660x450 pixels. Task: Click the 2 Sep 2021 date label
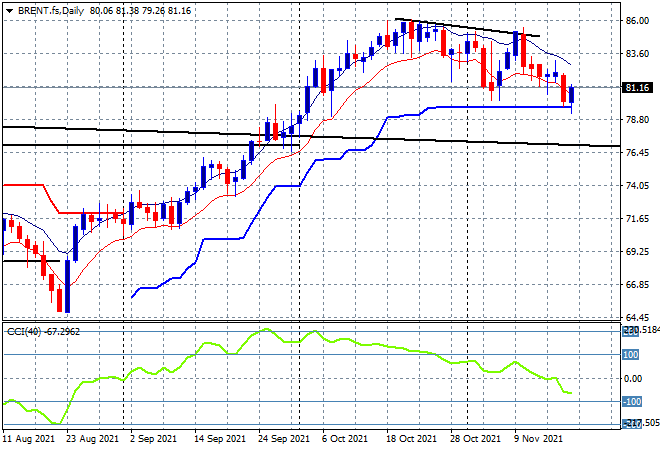pos(154,439)
